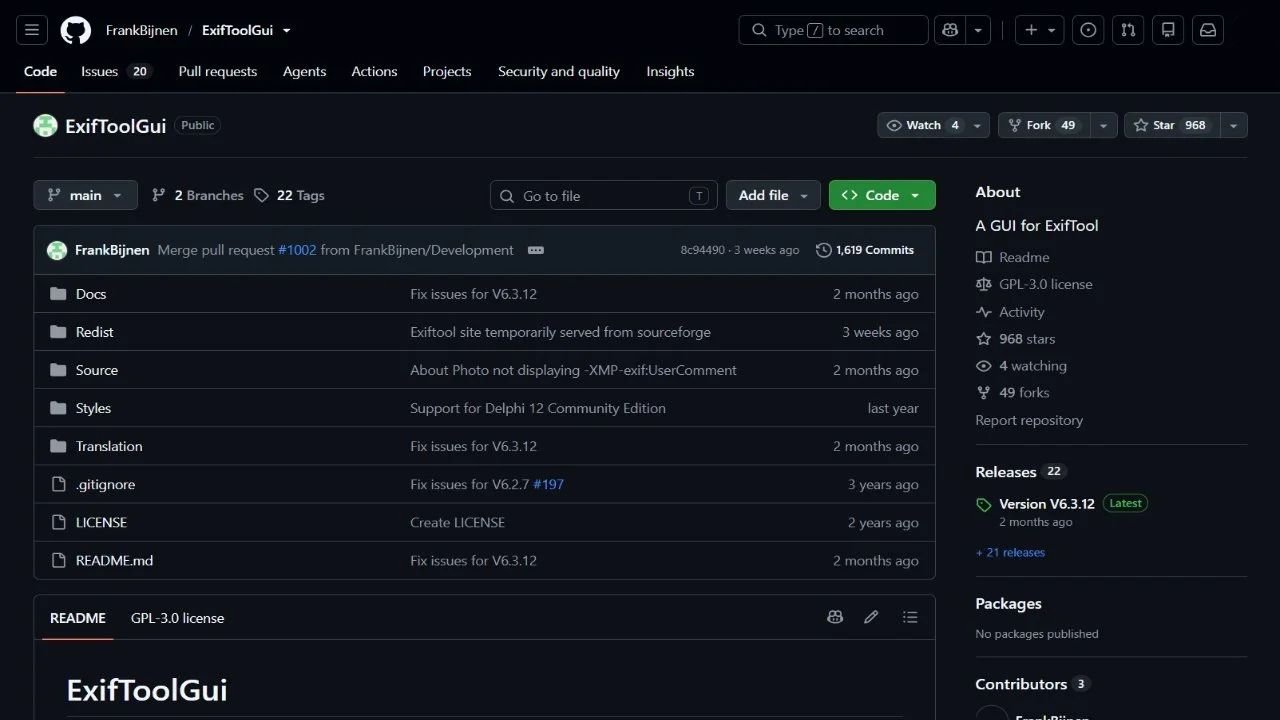Open the 1,619 Commits history
Screen dimensions: 1280x720
[x=865, y=250]
